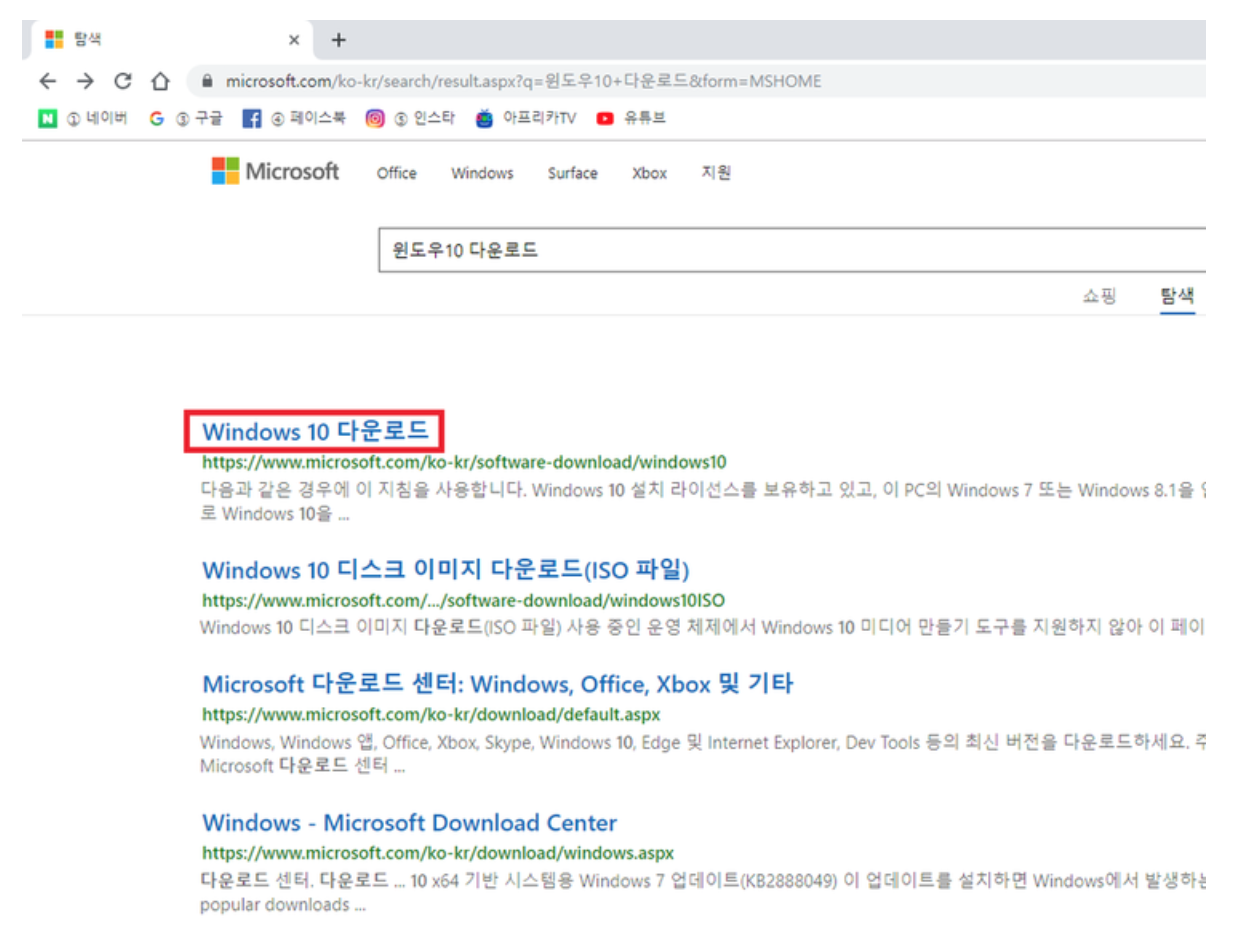Click the software-download/windows10ISO green URL
This screenshot has width=1242, height=948.
(x=463, y=600)
